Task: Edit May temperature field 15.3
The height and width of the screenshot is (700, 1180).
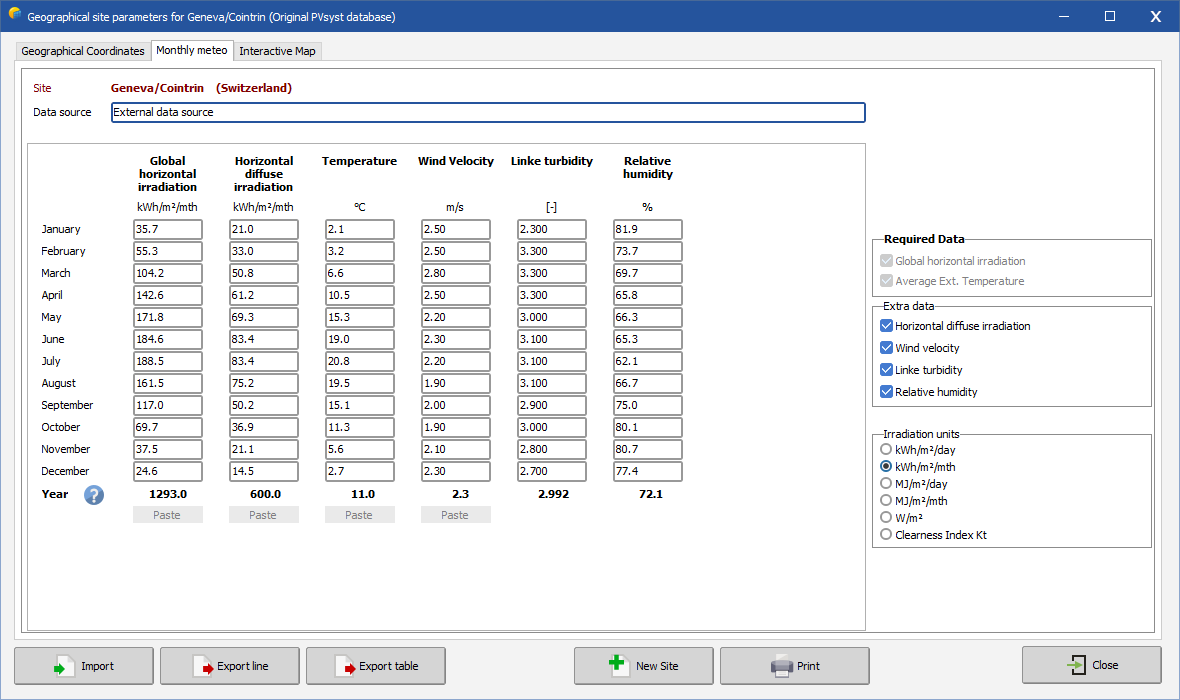Action: [360, 317]
